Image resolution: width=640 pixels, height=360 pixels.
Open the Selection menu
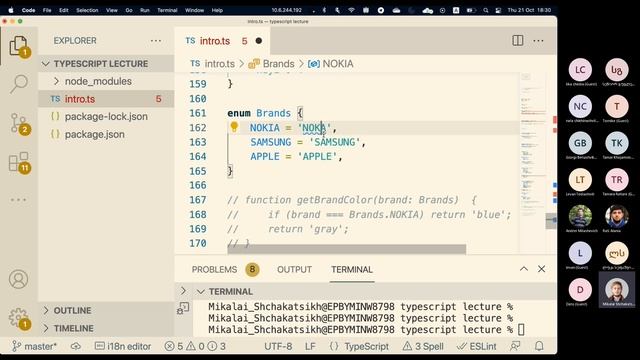pyautogui.click(x=87, y=10)
